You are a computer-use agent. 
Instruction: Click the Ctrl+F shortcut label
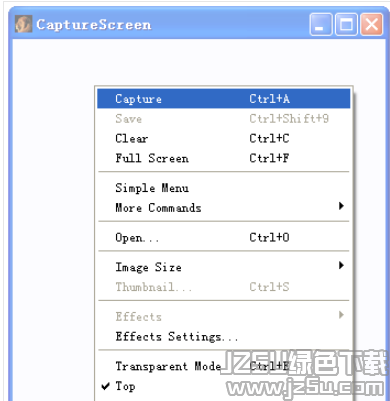[x=269, y=158]
